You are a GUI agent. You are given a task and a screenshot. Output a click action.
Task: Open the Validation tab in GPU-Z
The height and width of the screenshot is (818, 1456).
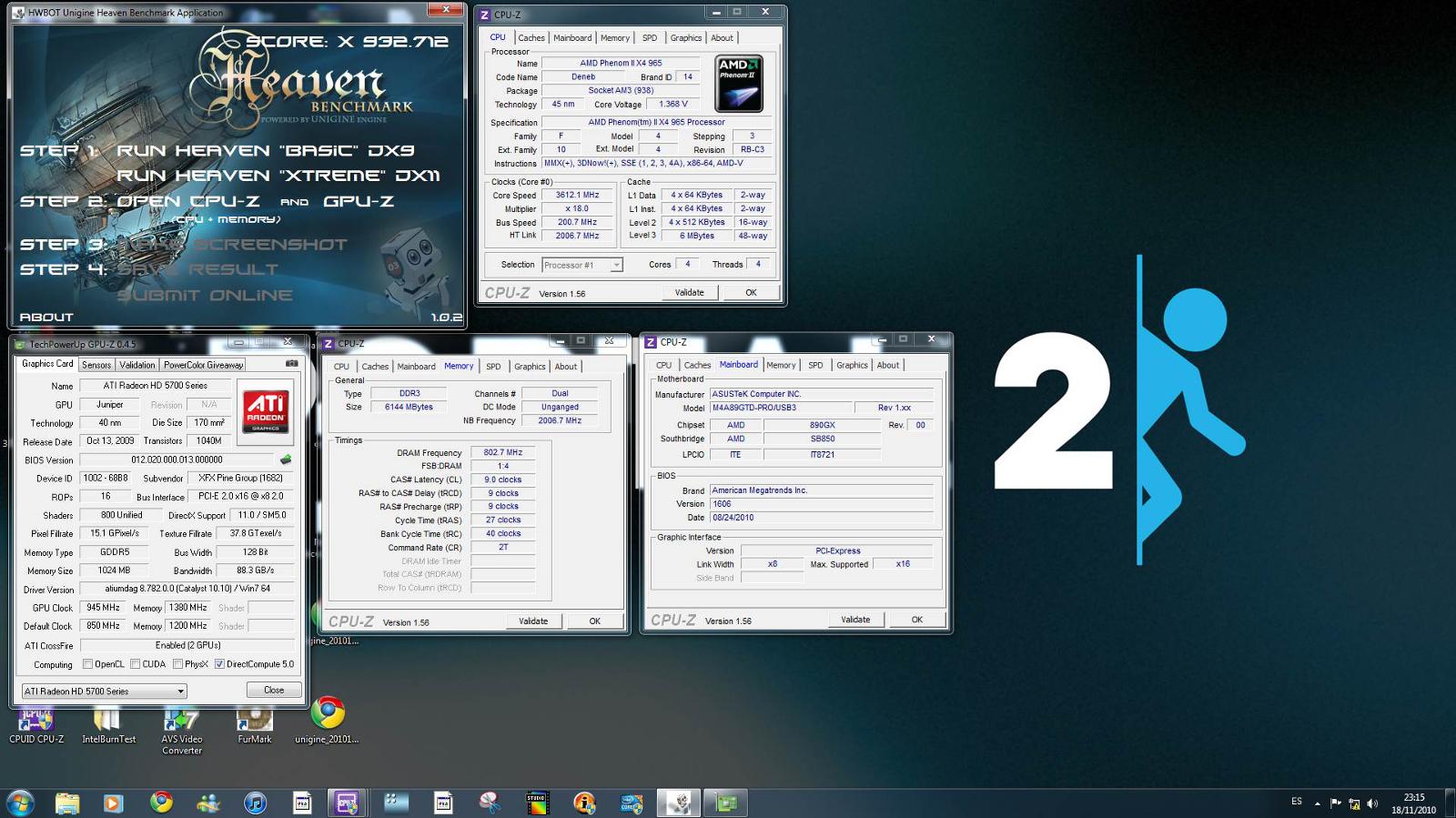pos(137,365)
